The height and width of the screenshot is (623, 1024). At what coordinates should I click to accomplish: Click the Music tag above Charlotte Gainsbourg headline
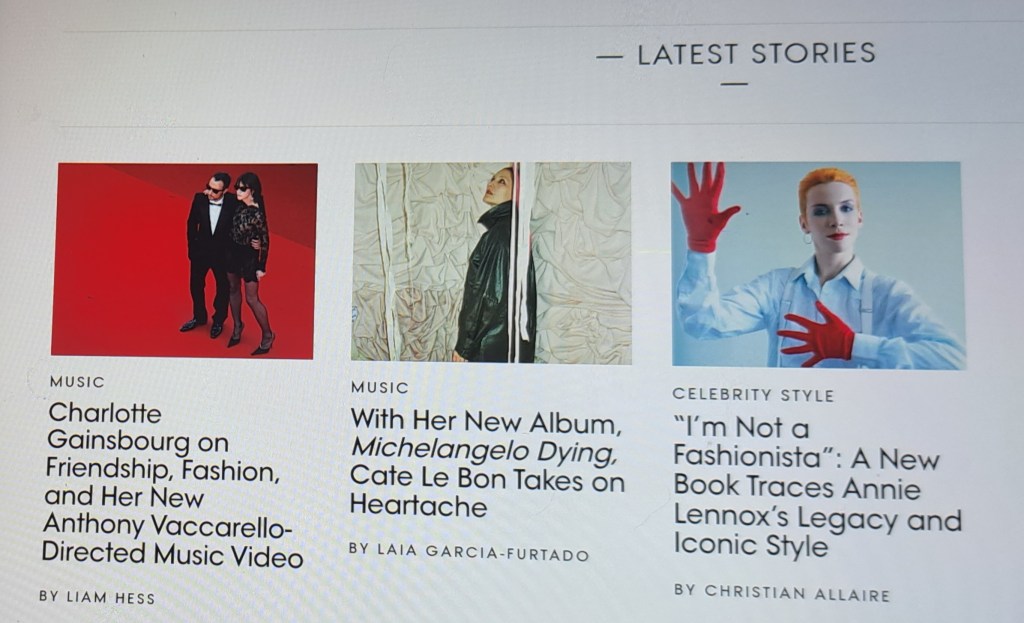click(x=77, y=382)
